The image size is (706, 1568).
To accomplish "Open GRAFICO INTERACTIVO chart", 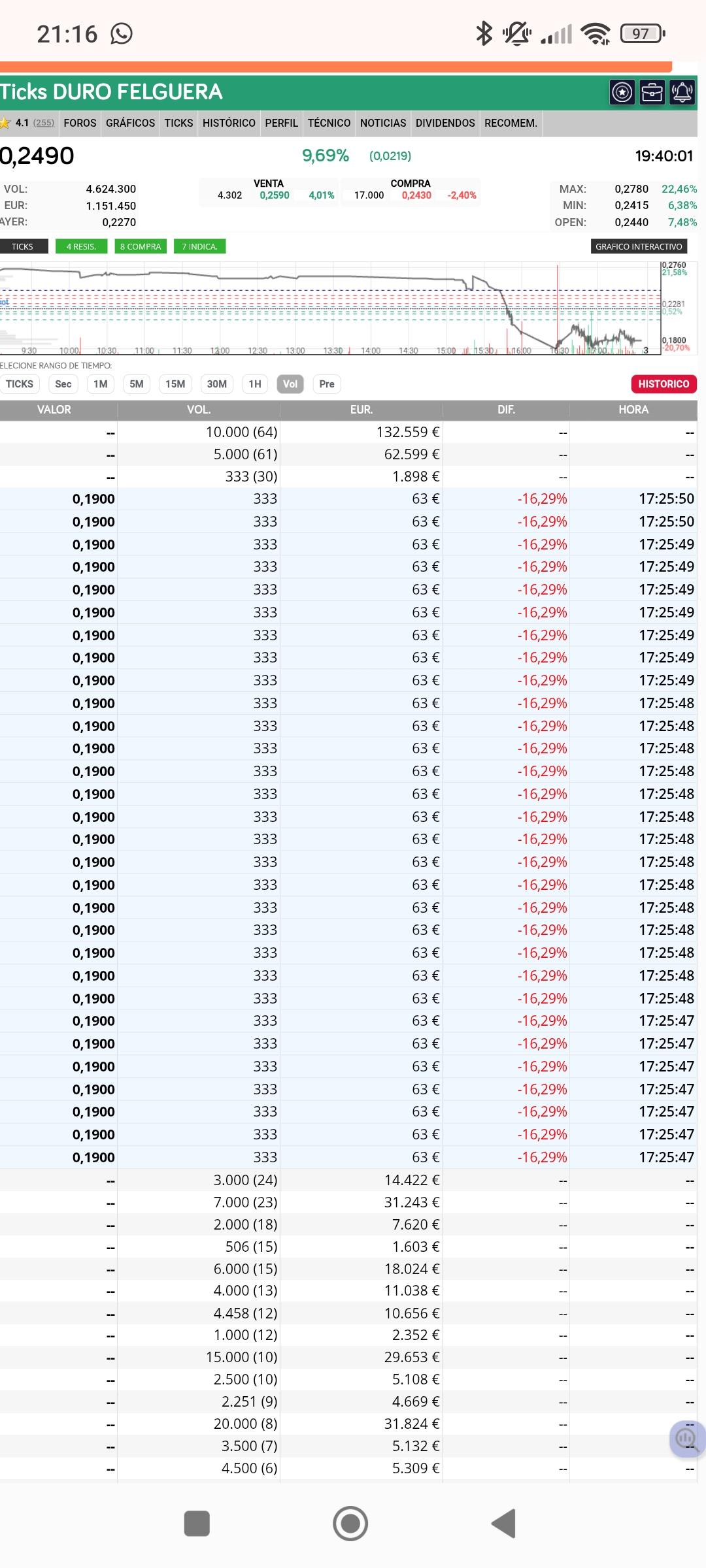I will (x=639, y=246).
